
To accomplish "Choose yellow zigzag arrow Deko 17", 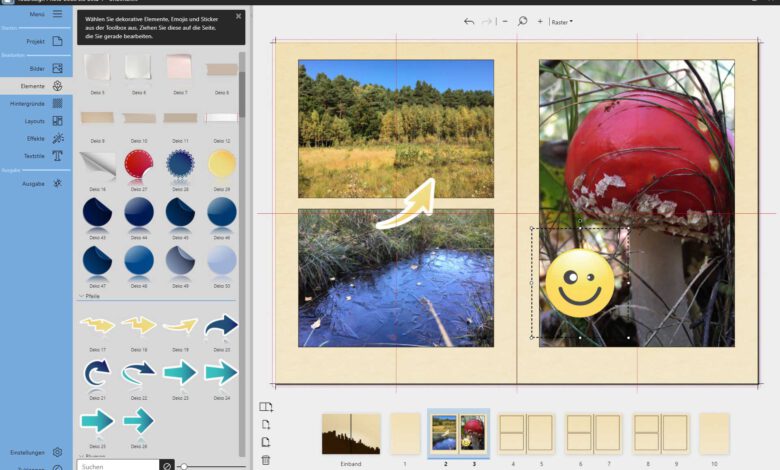I will 98,325.
